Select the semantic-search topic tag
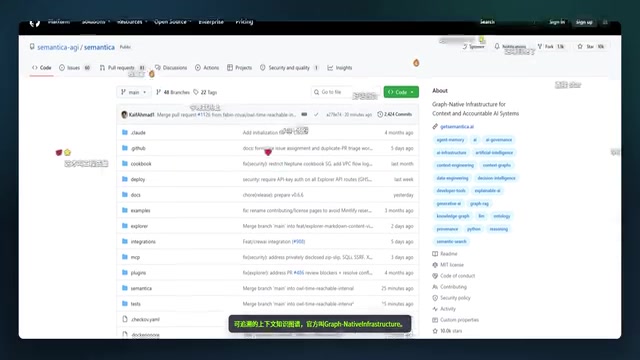Image resolution: width=640 pixels, height=360 pixels. point(451,242)
